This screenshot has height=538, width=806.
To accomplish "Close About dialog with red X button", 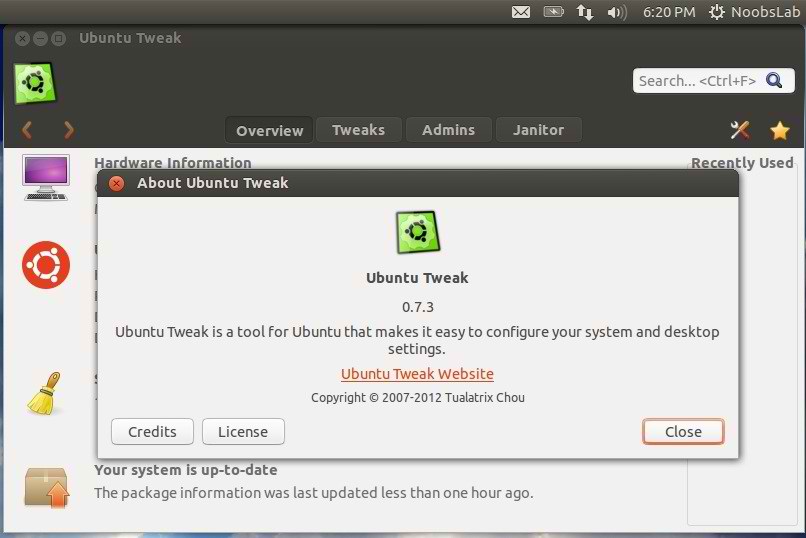I will pyautogui.click(x=117, y=183).
